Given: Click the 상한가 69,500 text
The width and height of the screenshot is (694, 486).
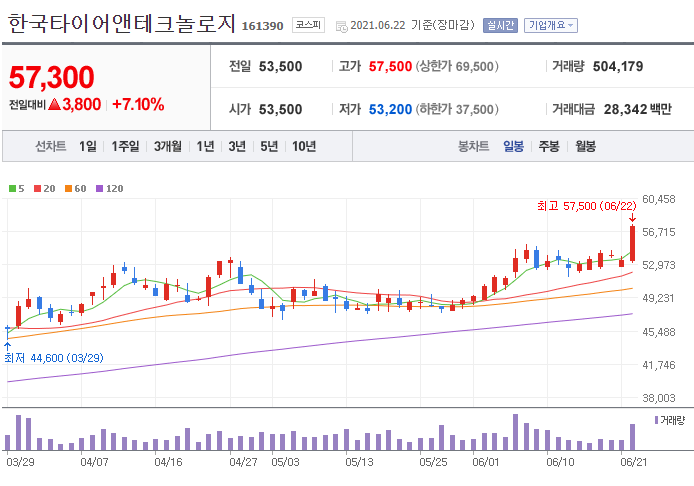Looking at the screenshot, I should (x=457, y=66).
